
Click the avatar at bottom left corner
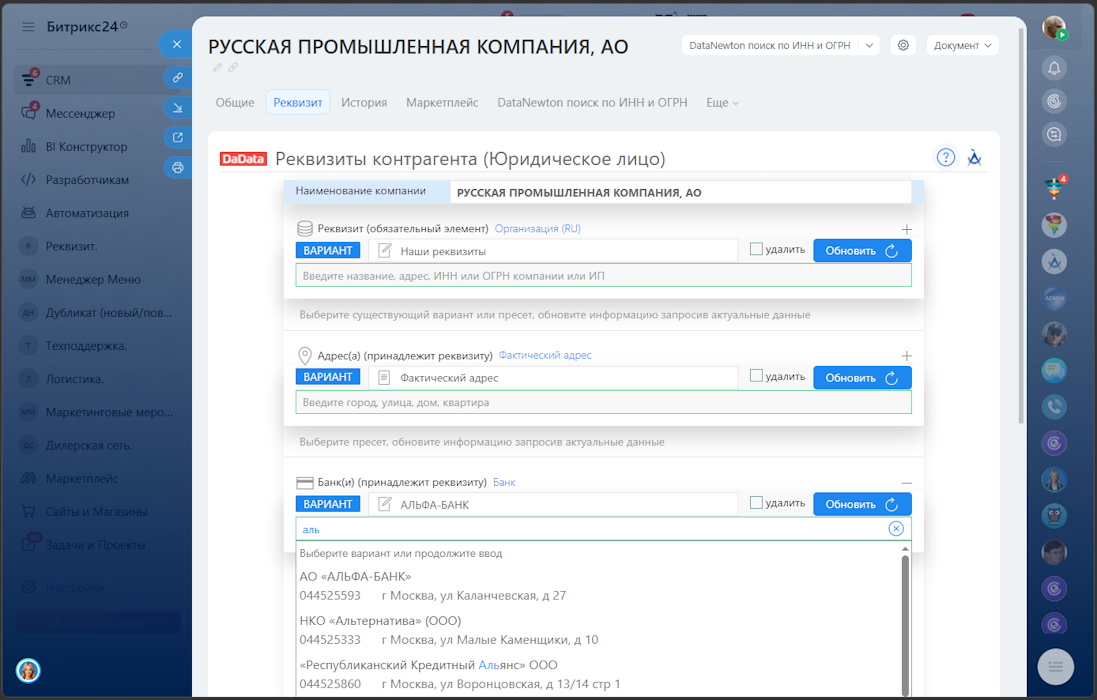28,671
